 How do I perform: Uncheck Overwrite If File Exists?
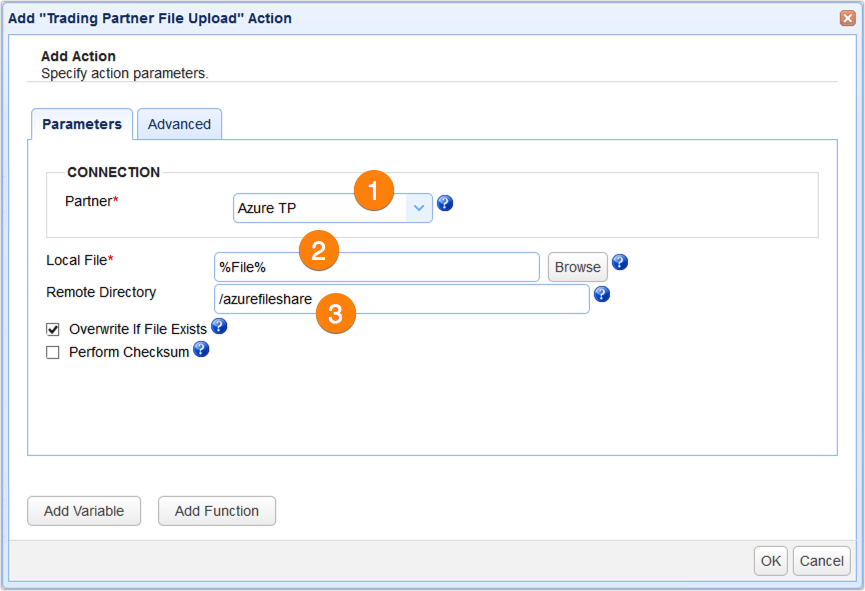[x=52, y=328]
